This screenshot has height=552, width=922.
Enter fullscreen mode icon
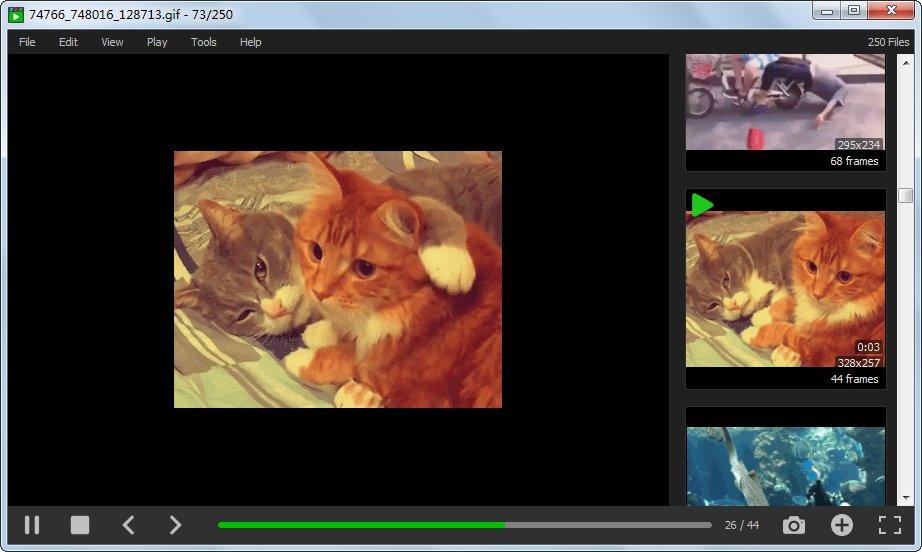(890, 525)
